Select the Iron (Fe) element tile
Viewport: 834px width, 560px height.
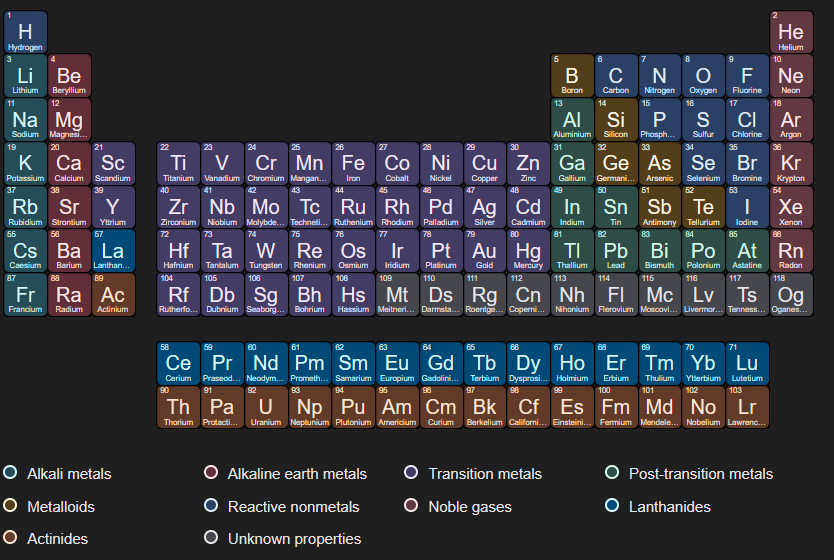[x=354, y=163]
